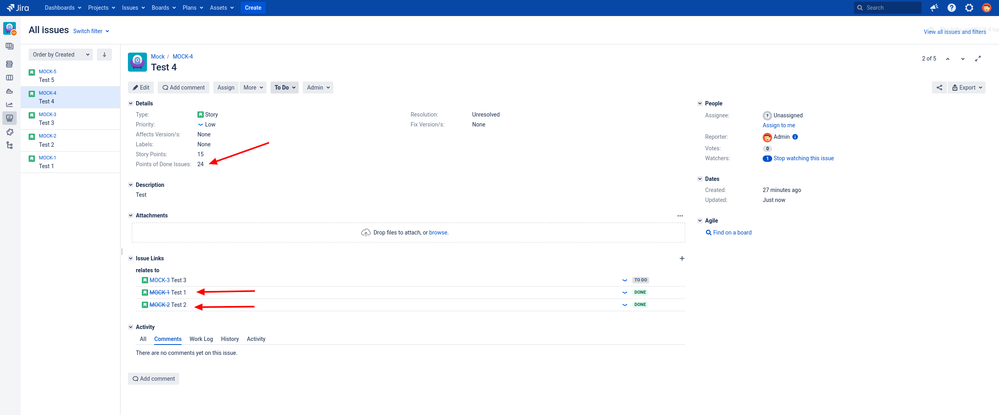Collapse the Issue Links section
Image resolution: width=999 pixels, height=415 pixels.
point(131,258)
